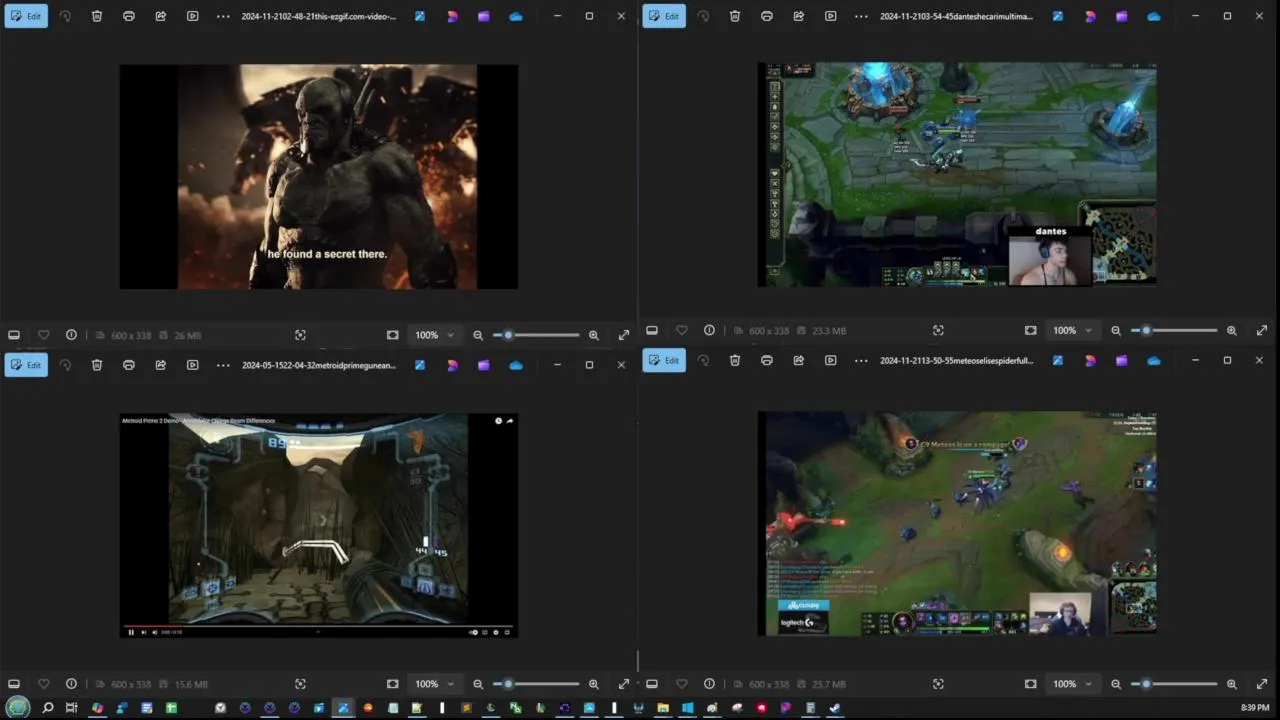Favorite the meteoselise image with heart
Image resolution: width=1280 pixels, height=720 pixels.
(x=681, y=684)
